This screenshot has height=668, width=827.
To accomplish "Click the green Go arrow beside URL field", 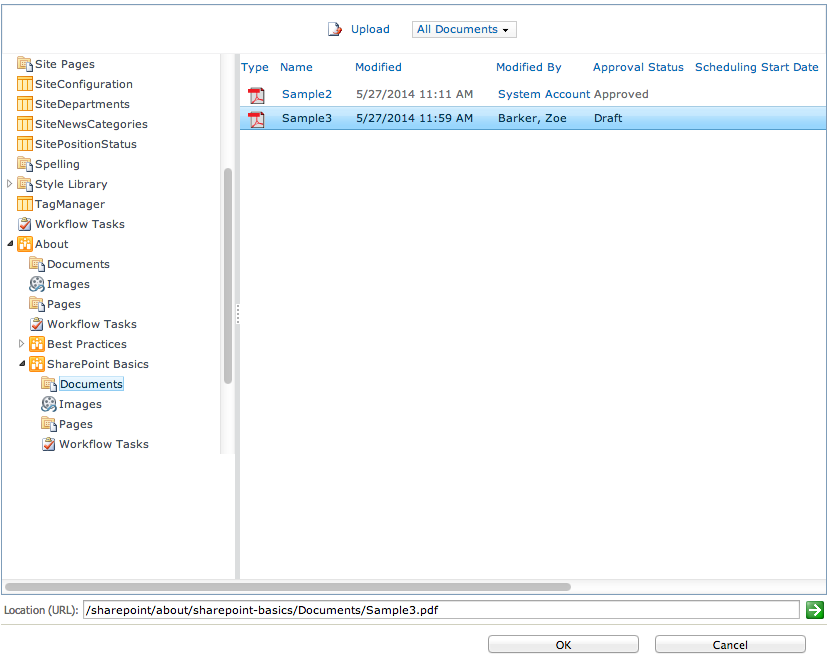I will (x=815, y=610).
